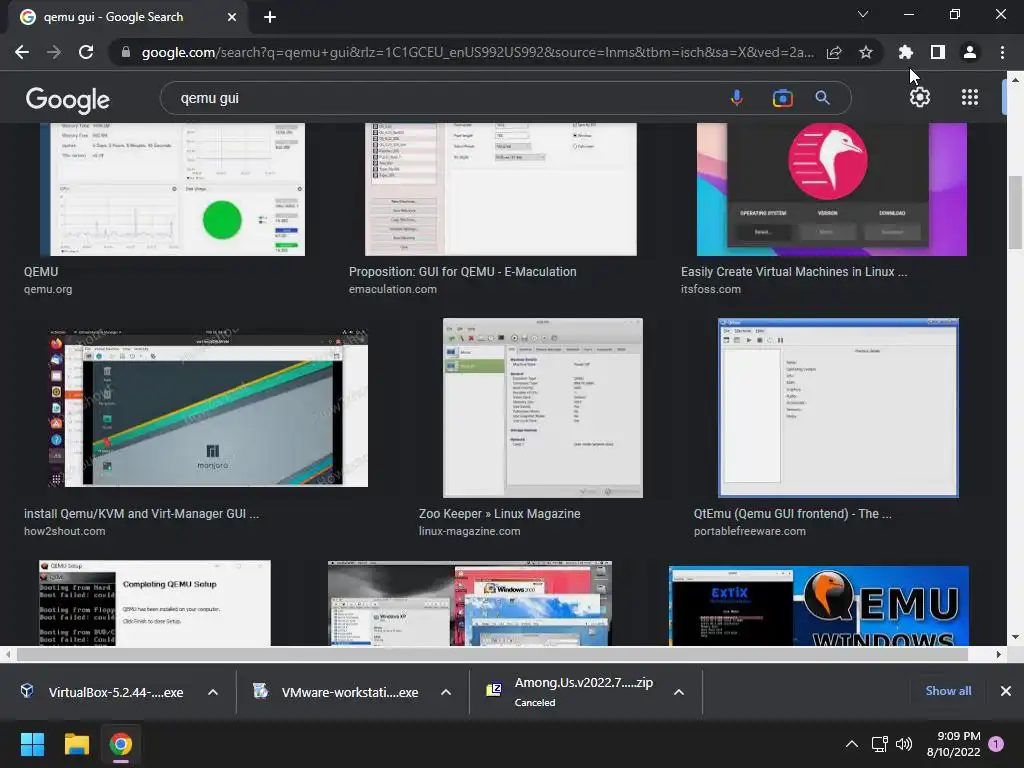This screenshot has width=1024, height=768.
Task: View site information via lock icon
Action: pyautogui.click(x=126, y=52)
